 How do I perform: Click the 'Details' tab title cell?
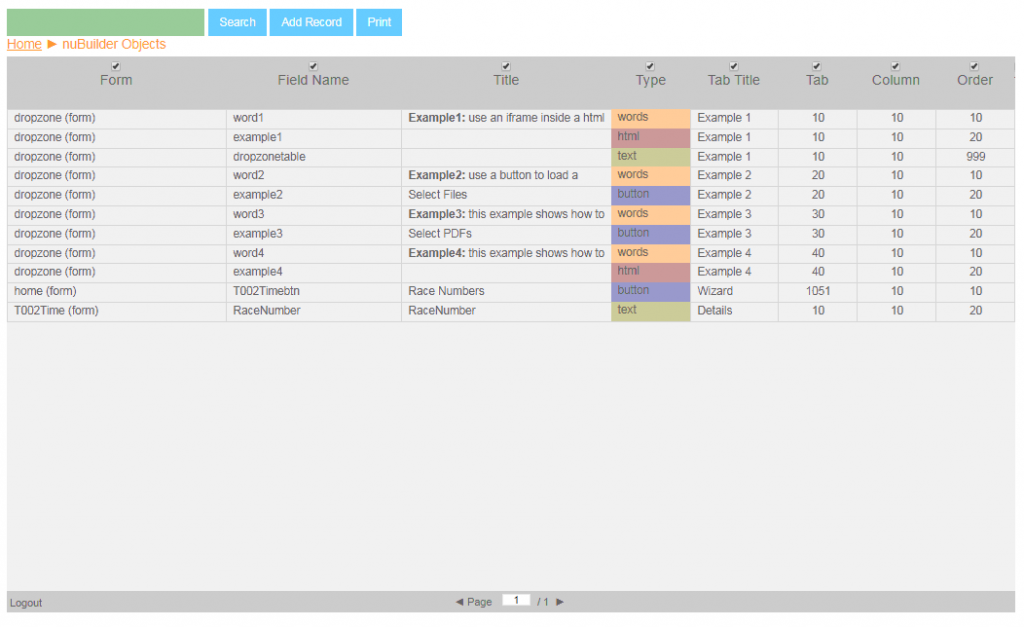pyautogui.click(x=734, y=311)
